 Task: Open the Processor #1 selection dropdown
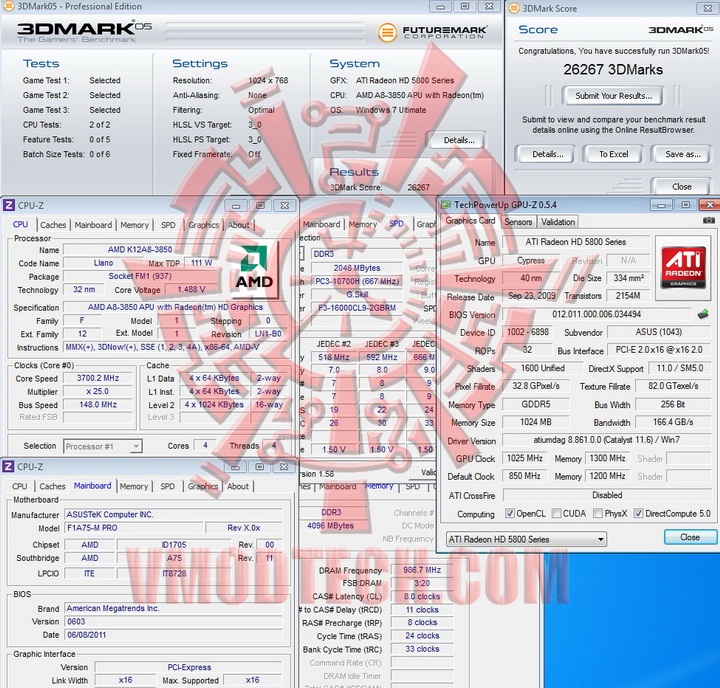pos(102,446)
